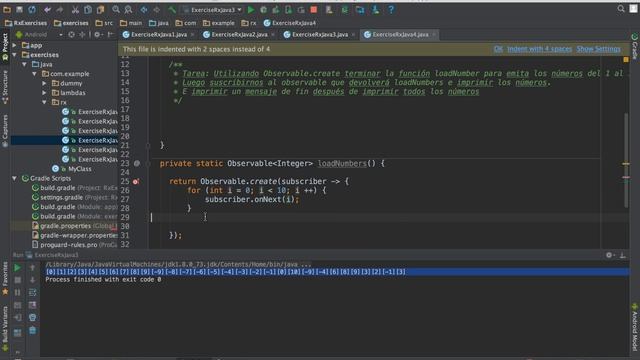
Task: Toggle the Build Variants tool window
Action: pyautogui.click(x=5, y=329)
